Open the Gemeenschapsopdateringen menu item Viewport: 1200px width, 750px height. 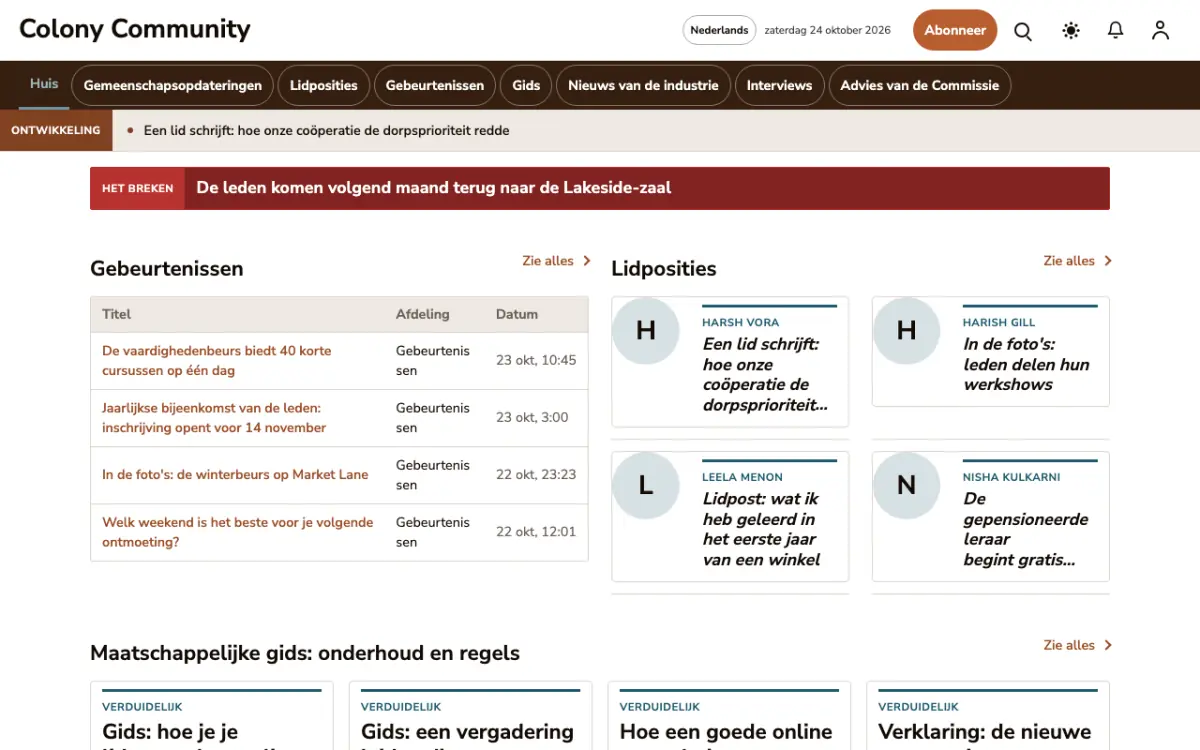click(x=173, y=85)
